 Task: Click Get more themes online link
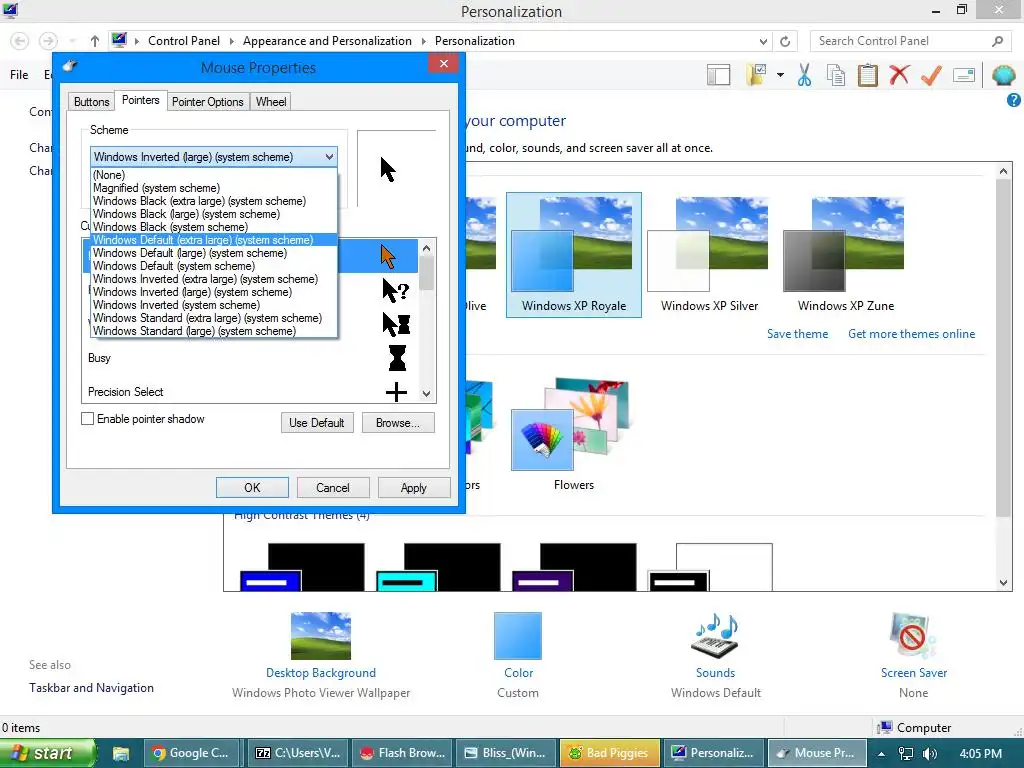pos(911,334)
